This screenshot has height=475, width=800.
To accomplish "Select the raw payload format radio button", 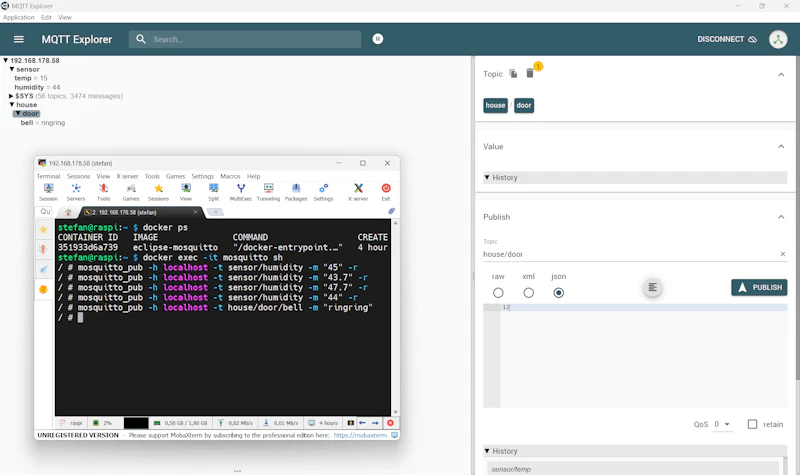I will 498,293.
